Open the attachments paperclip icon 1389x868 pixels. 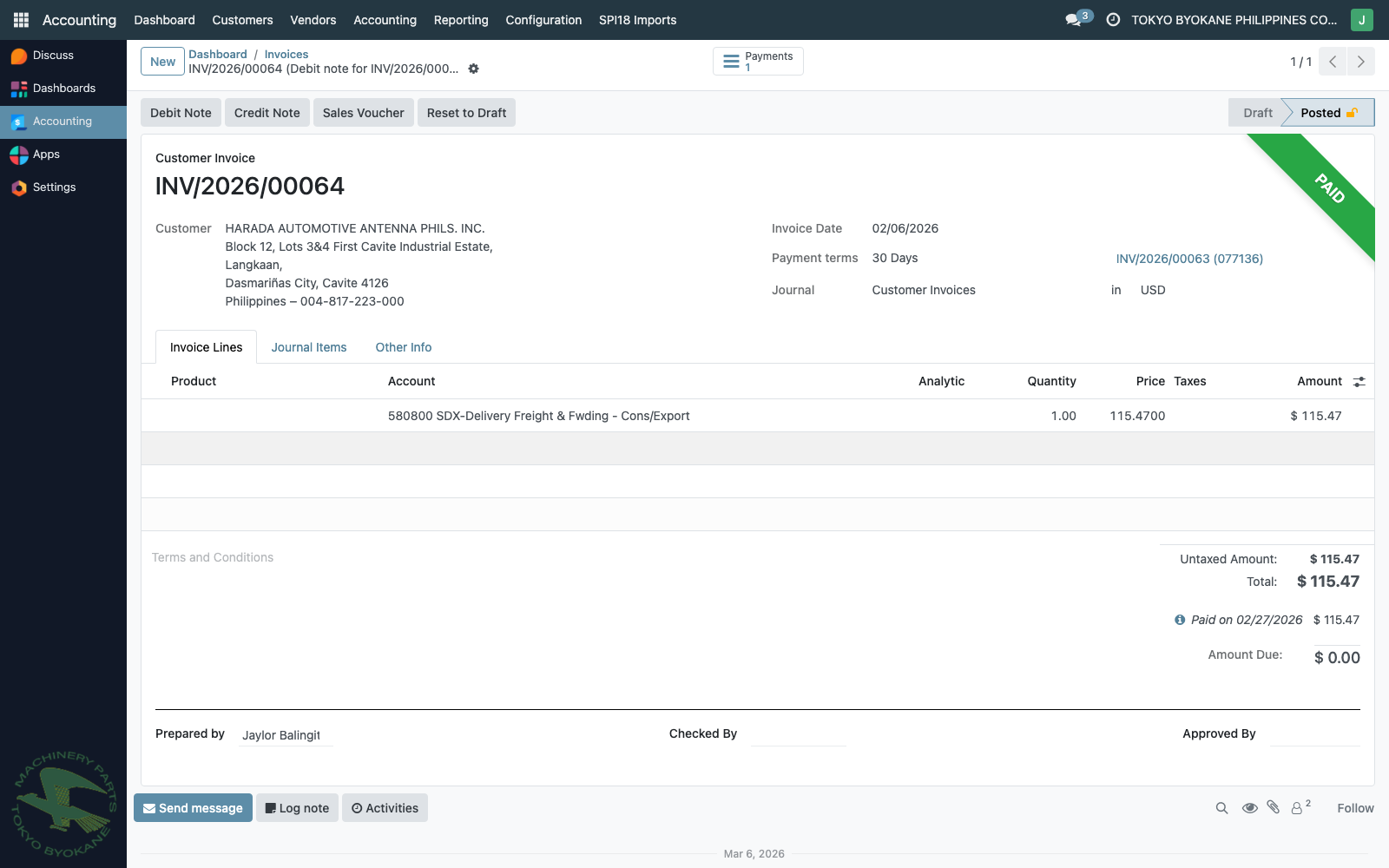[x=1273, y=807]
